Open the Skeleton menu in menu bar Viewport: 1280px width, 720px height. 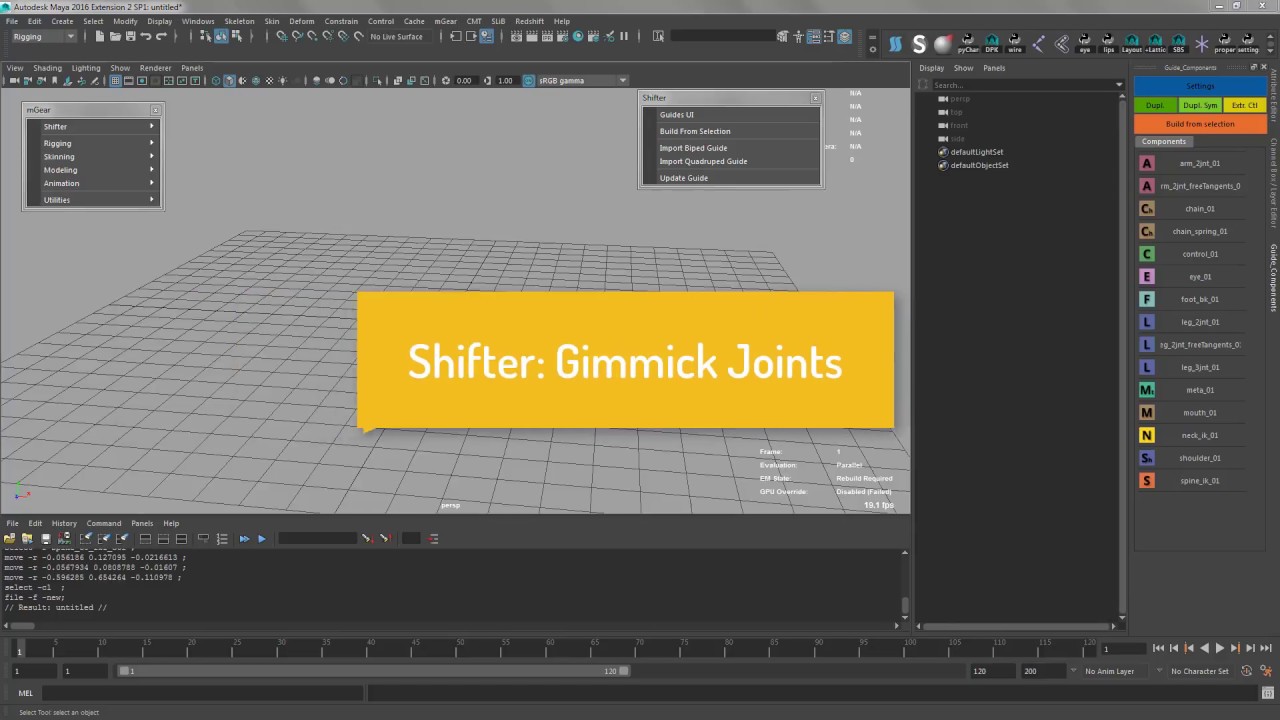coord(239,21)
